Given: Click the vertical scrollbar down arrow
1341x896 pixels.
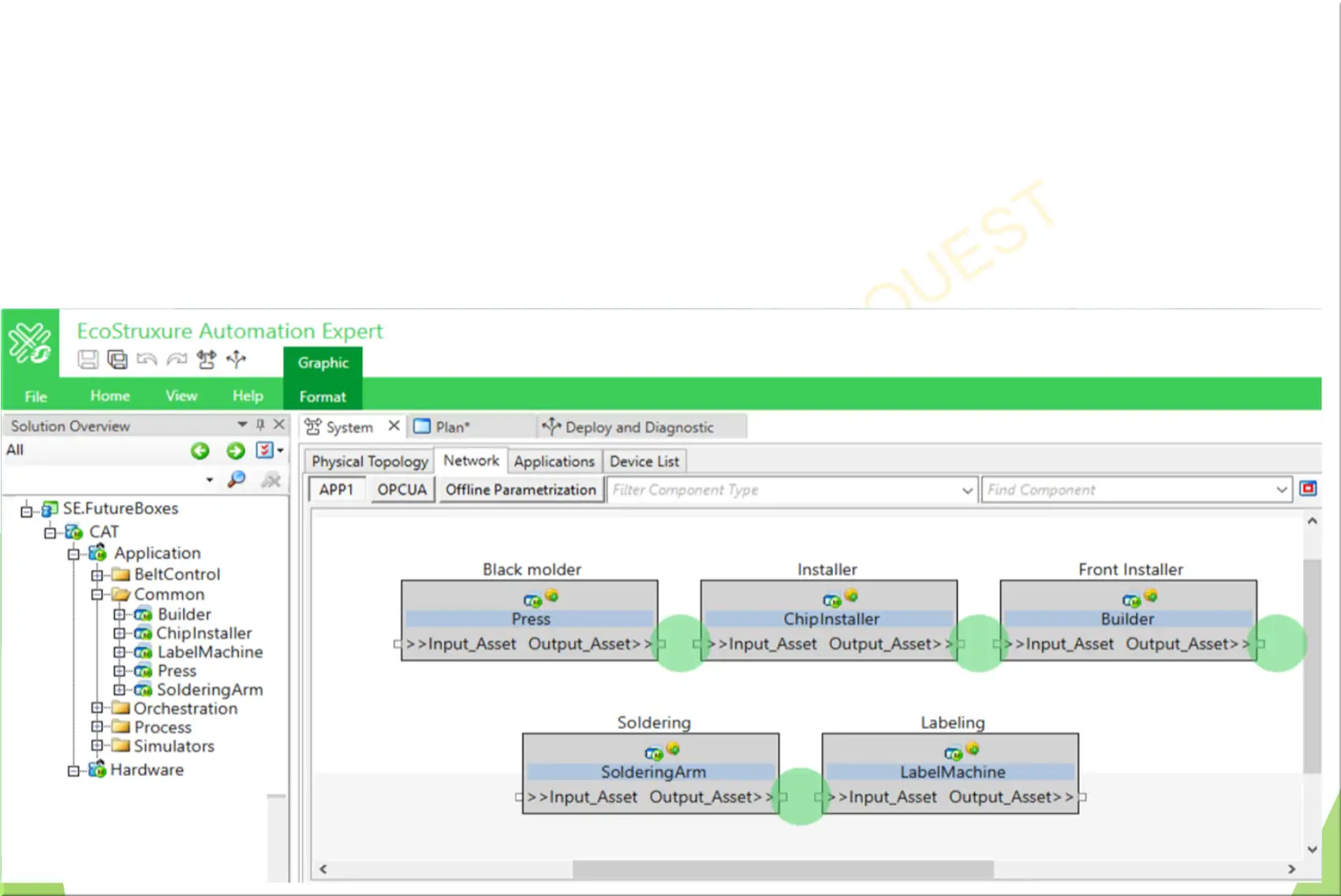Looking at the screenshot, I should coord(1312,849).
